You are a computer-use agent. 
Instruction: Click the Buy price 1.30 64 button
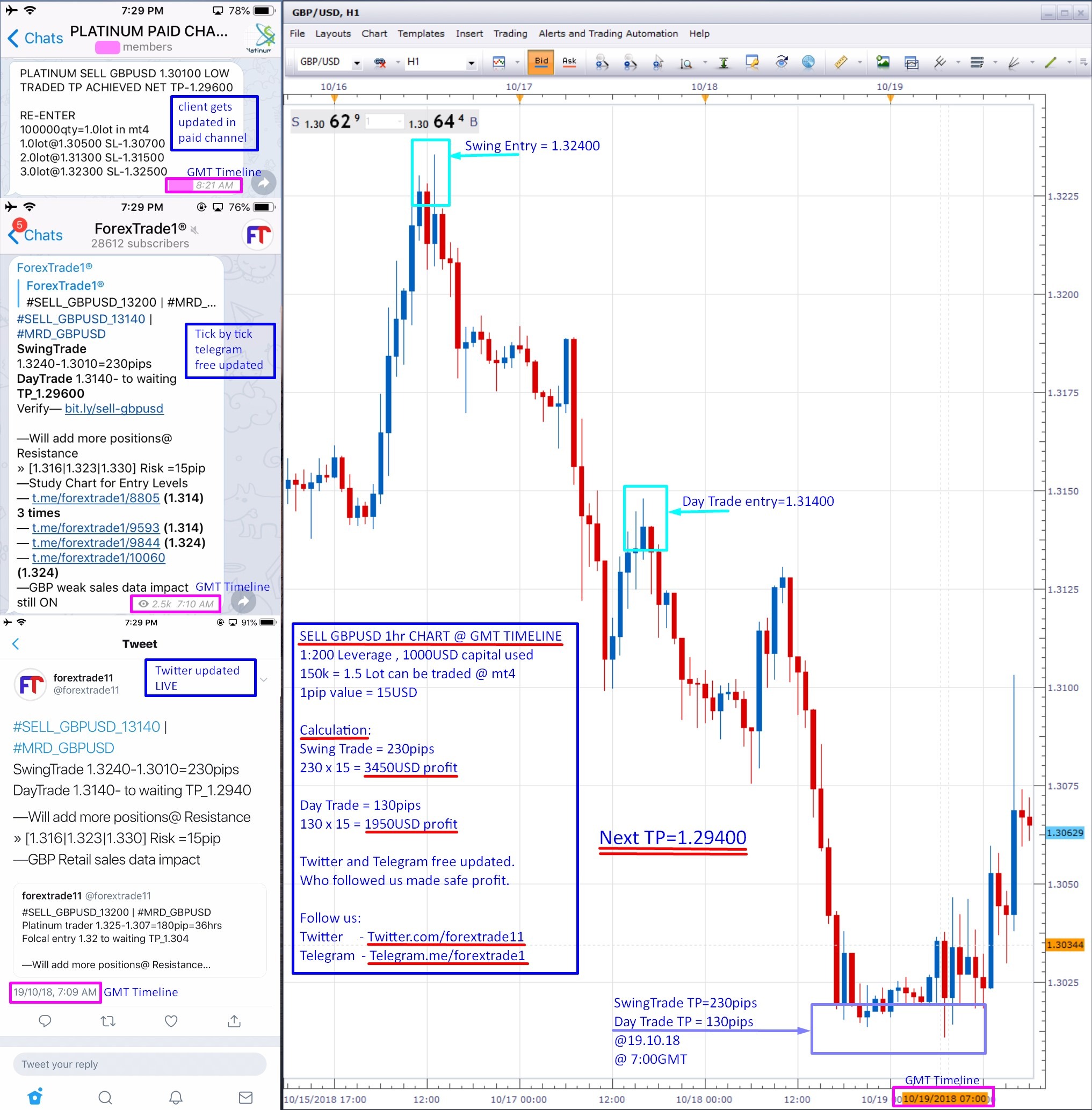coord(442,121)
